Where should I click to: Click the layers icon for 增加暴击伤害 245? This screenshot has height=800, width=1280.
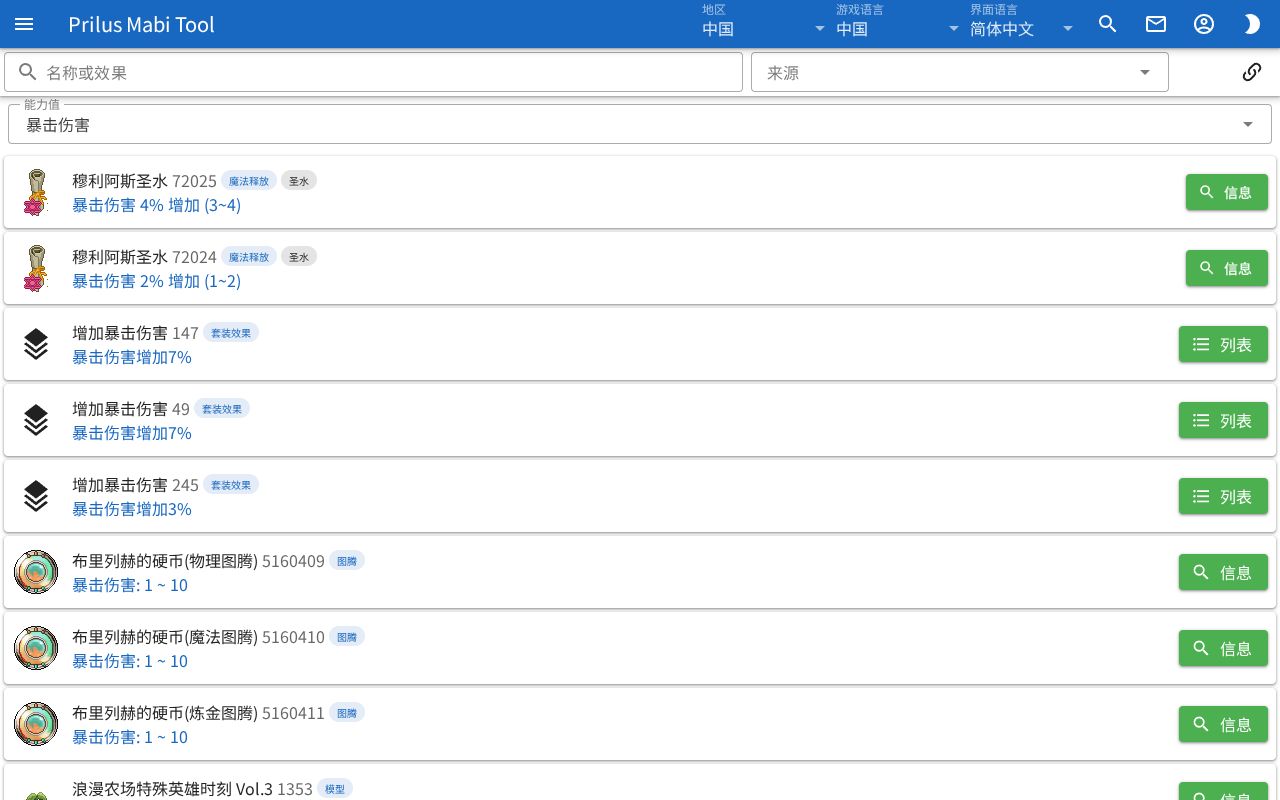click(x=36, y=496)
